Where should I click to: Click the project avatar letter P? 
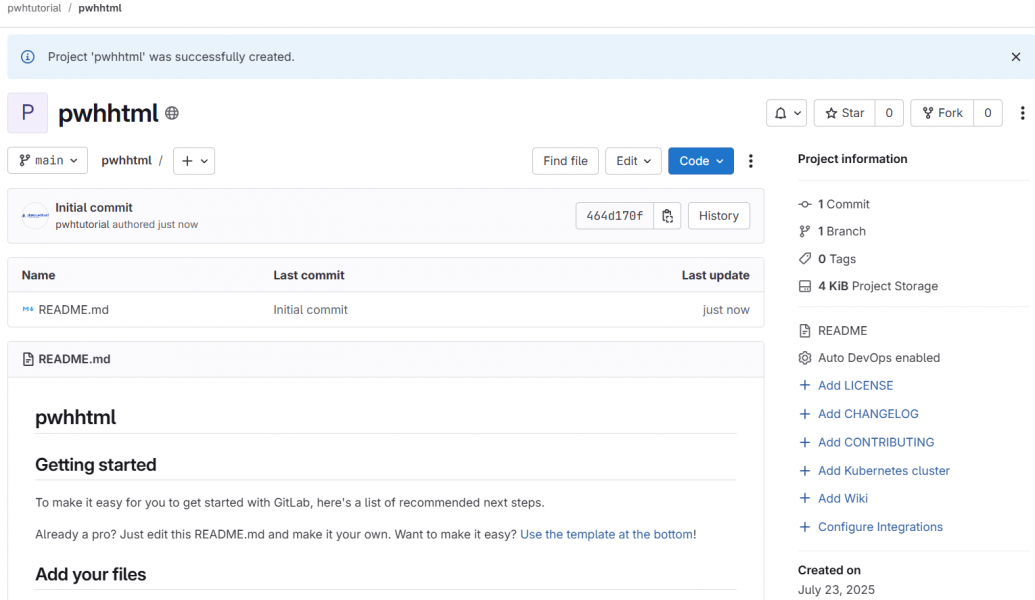click(x=28, y=113)
